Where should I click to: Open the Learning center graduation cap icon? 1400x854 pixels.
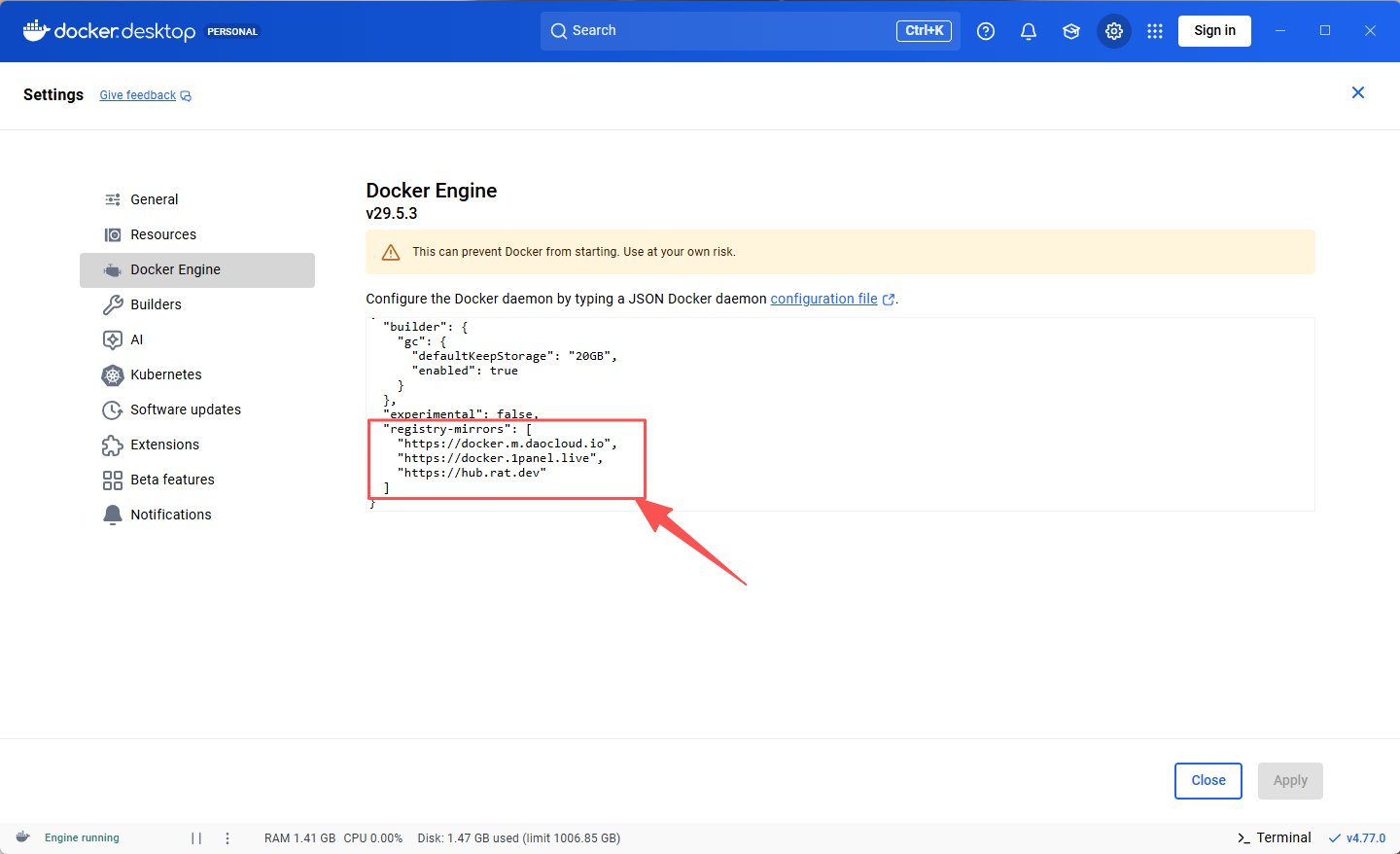coord(1071,31)
